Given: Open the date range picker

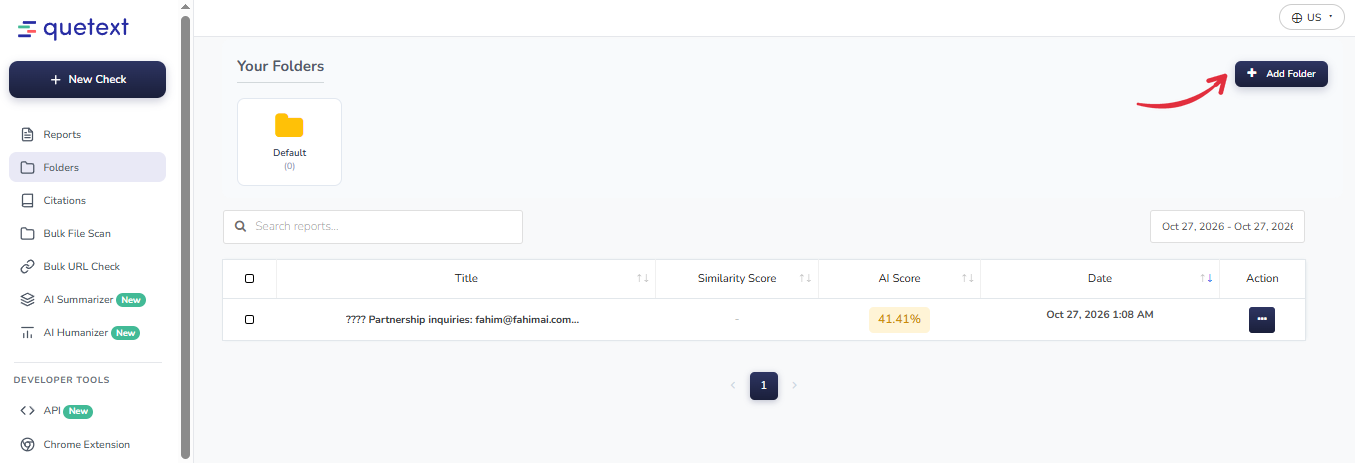Looking at the screenshot, I should pyautogui.click(x=1227, y=226).
